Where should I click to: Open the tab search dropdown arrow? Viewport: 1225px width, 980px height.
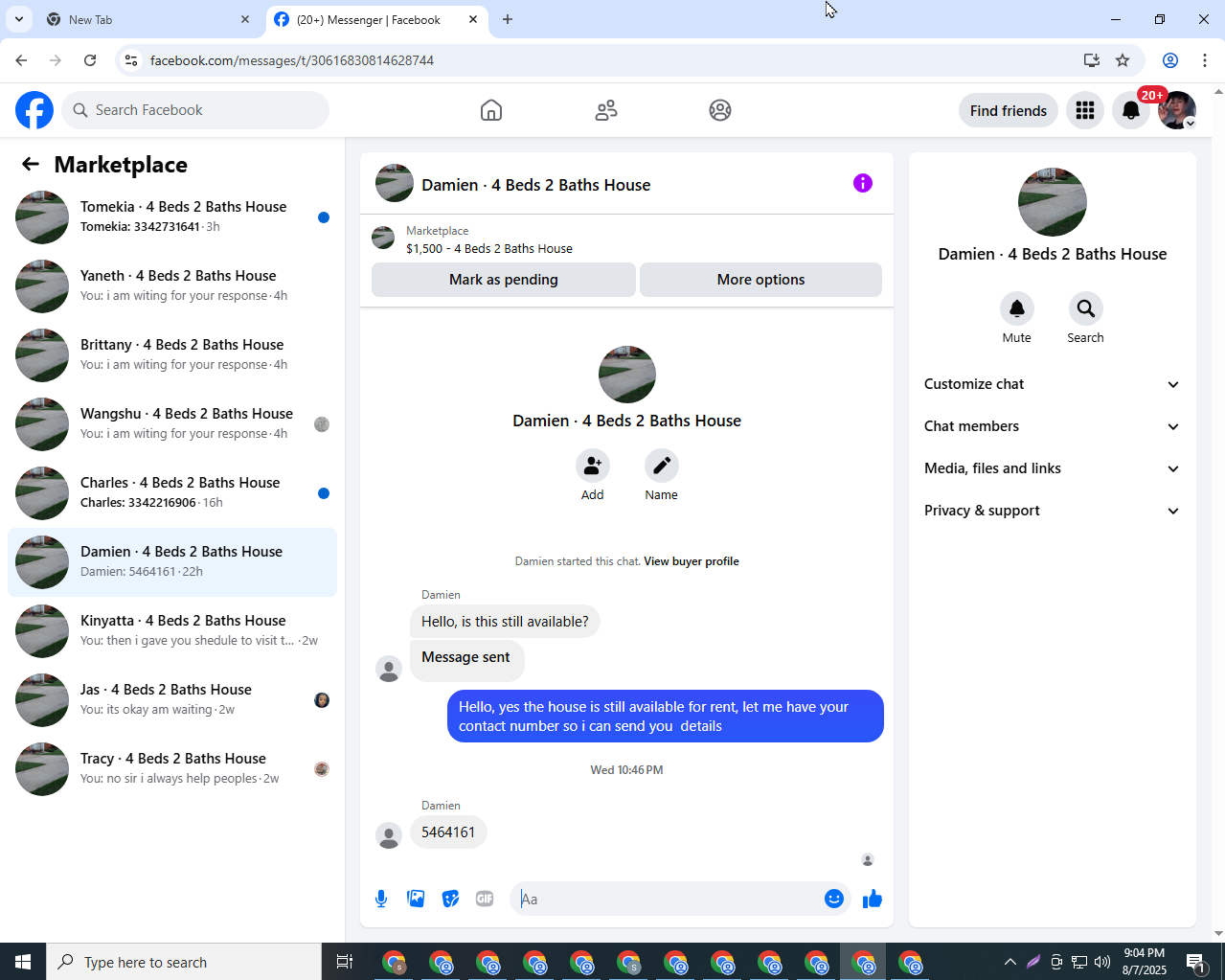click(19, 19)
